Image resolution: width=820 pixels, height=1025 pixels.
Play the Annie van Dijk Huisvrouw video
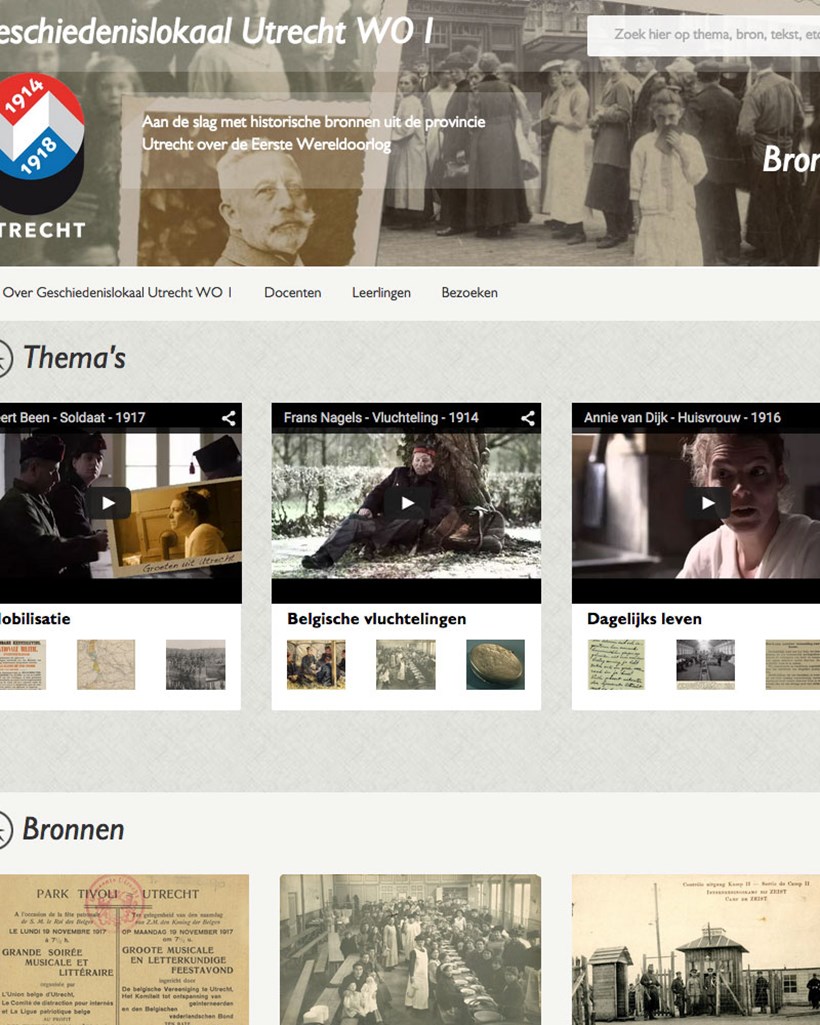click(x=708, y=503)
